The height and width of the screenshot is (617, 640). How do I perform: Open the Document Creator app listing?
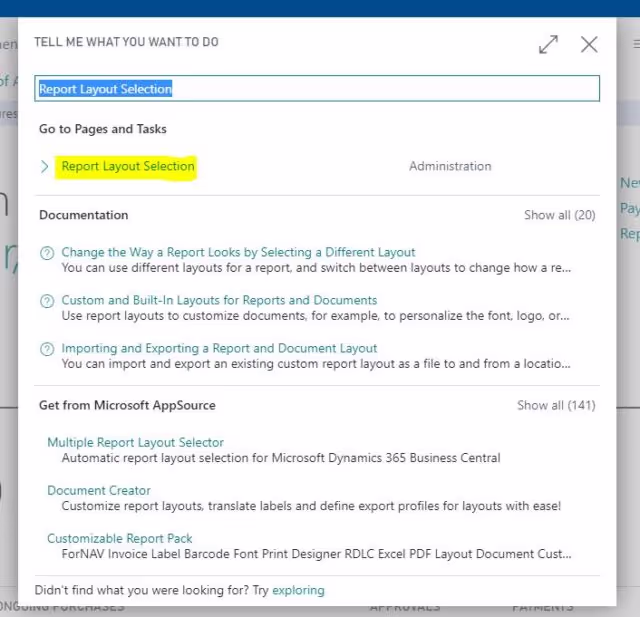(99, 490)
